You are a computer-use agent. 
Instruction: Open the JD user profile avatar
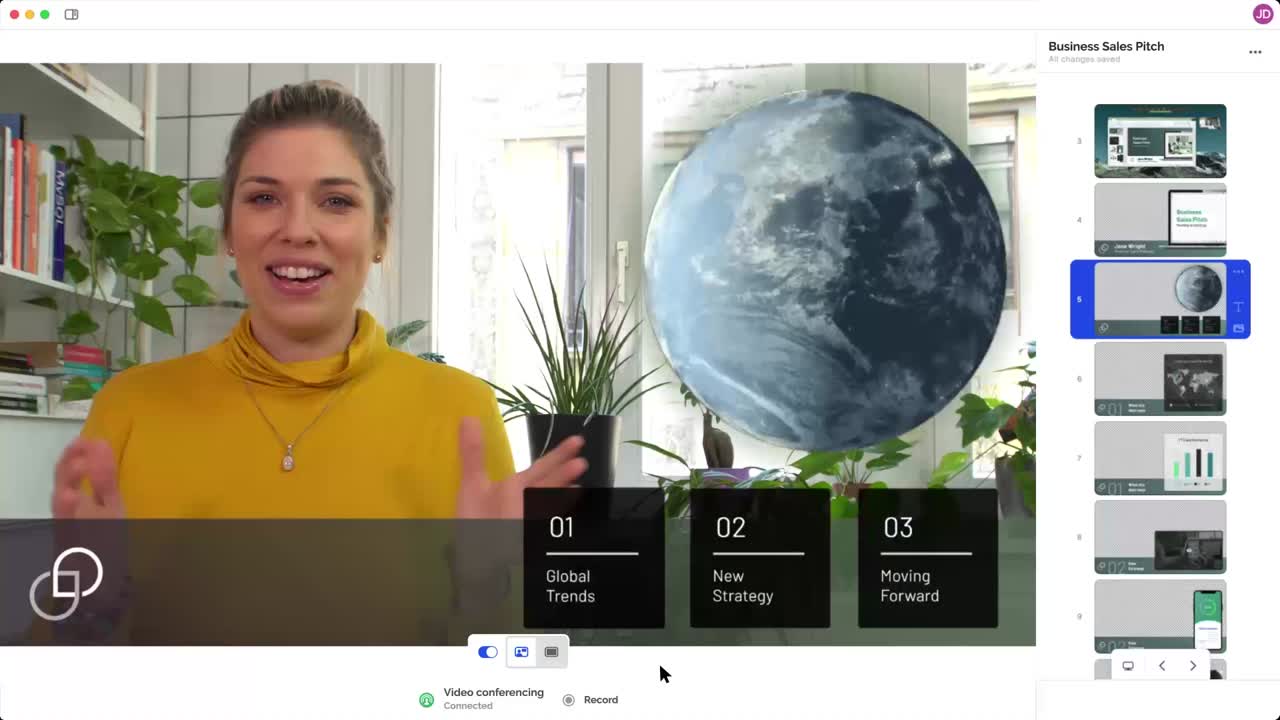1262,14
